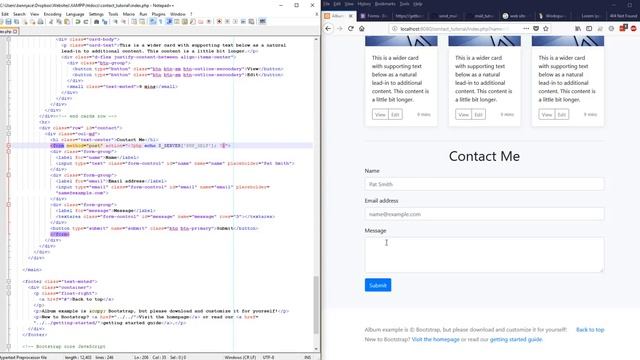Collapse the col-md div fold marker
640x360 pixels.
(x=9, y=133)
